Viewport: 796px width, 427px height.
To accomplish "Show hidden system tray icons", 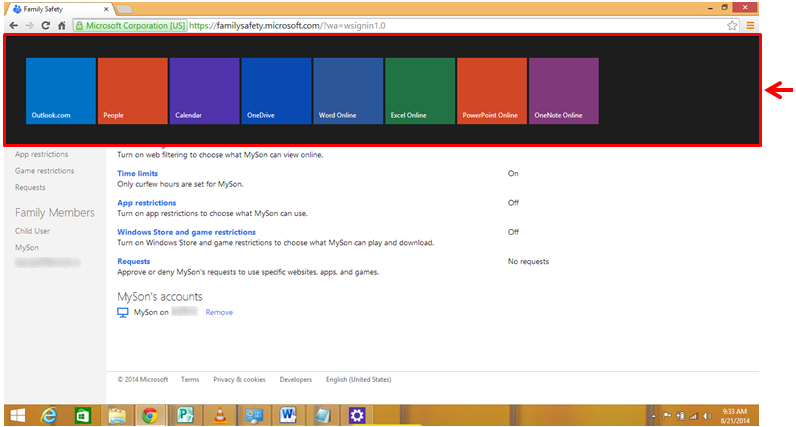I will pyautogui.click(x=654, y=416).
